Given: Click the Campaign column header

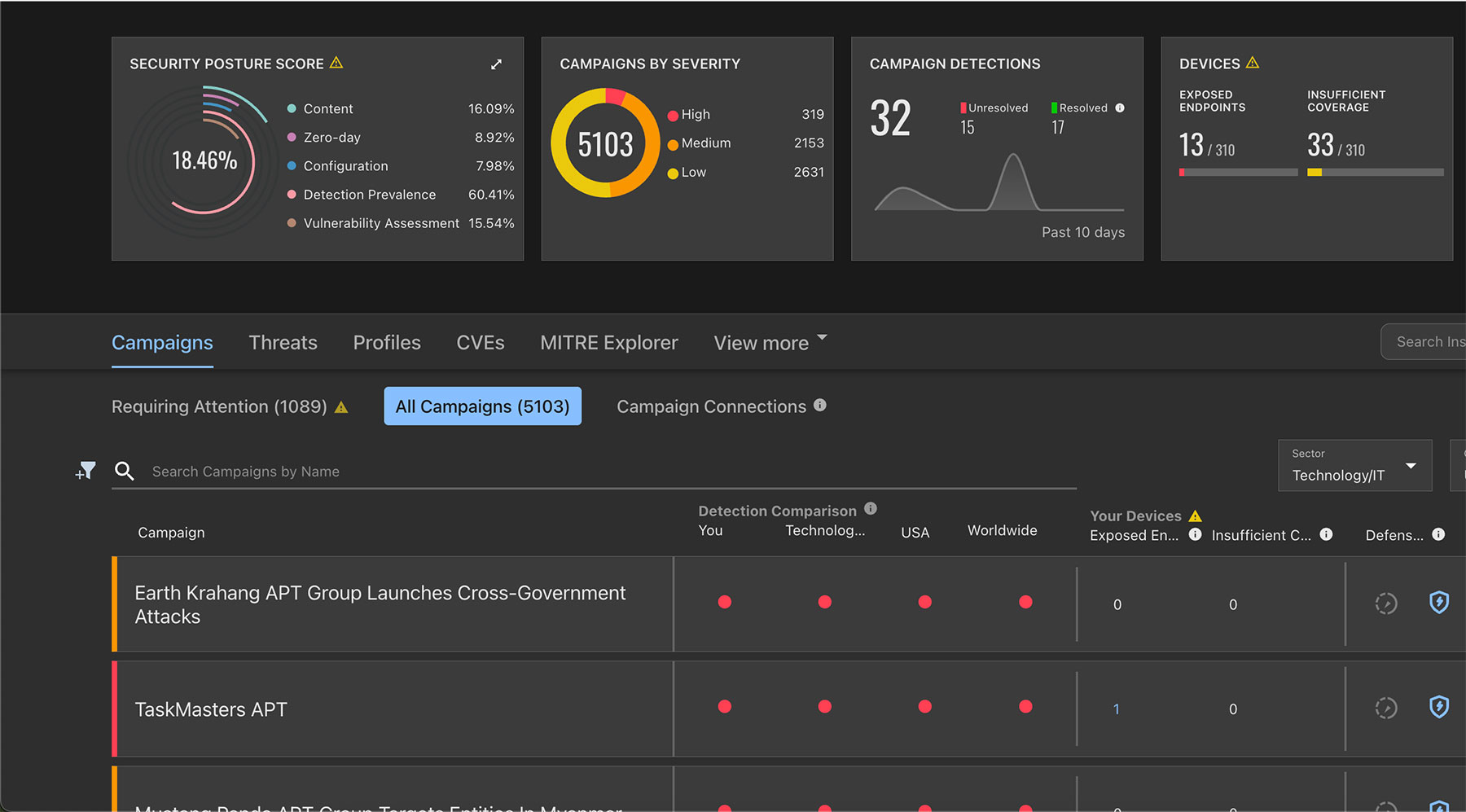Looking at the screenshot, I should point(171,533).
